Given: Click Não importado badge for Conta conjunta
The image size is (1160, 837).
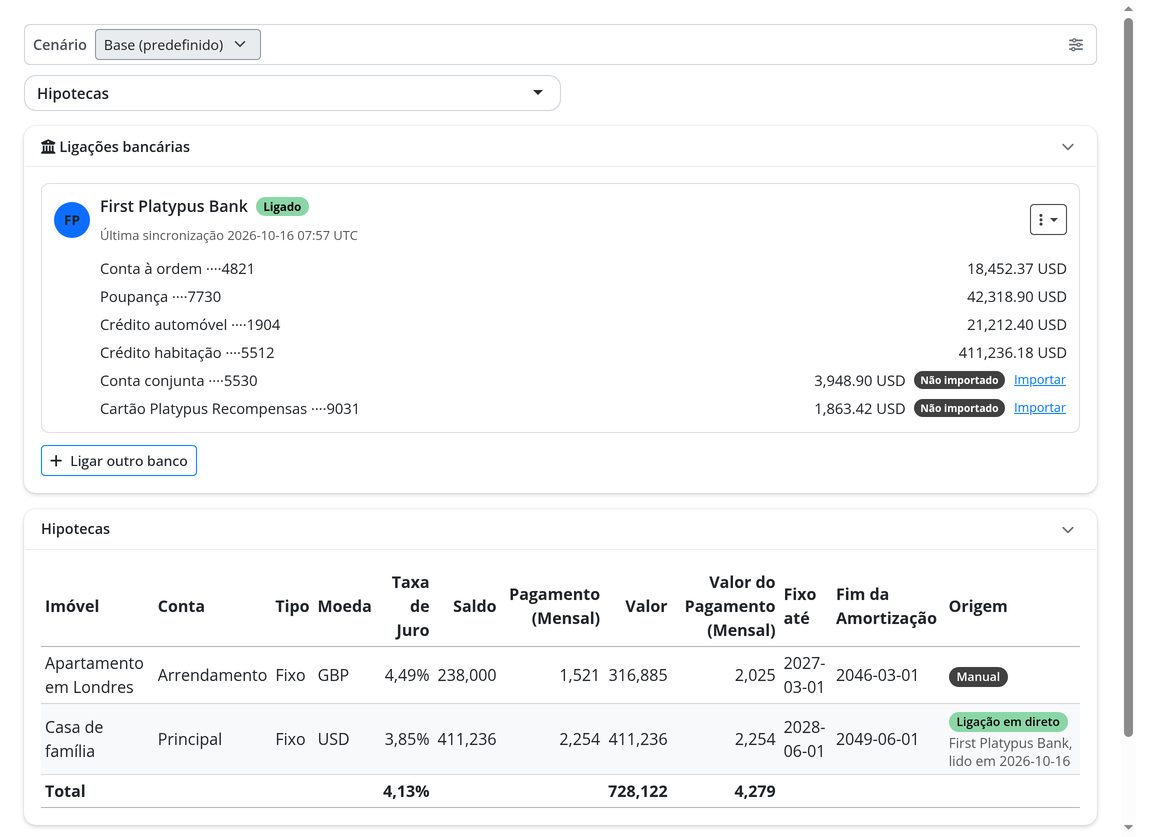Looking at the screenshot, I should point(960,380).
